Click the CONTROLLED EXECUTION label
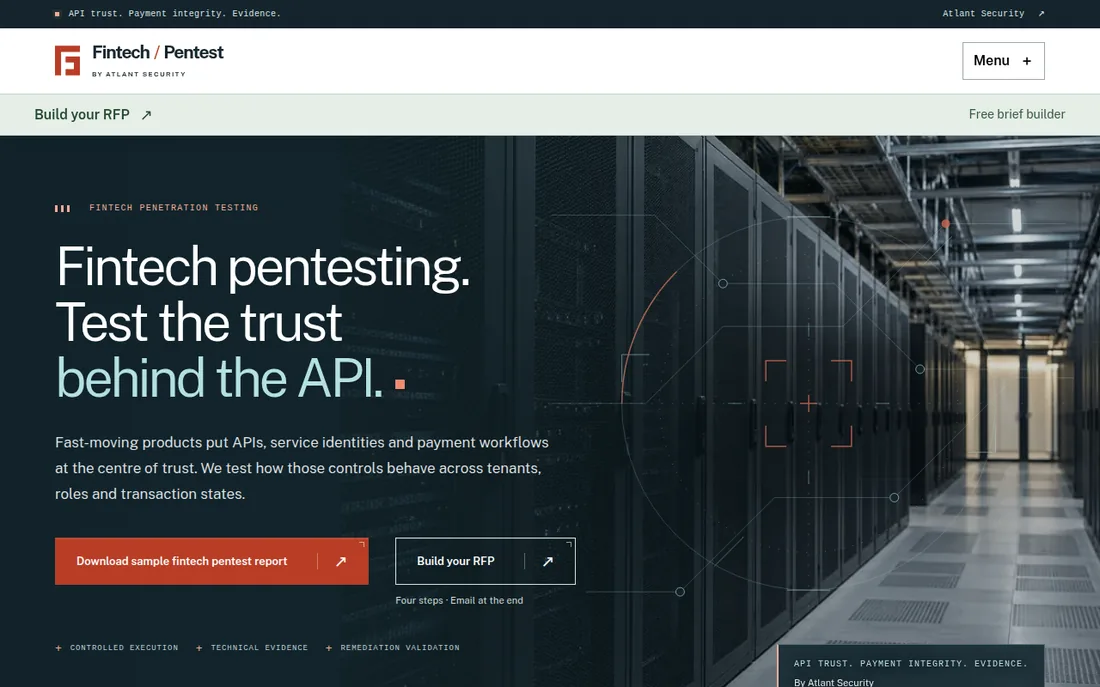Image resolution: width=1100 pixels, height=687 pixels. [x=124, y=648]
